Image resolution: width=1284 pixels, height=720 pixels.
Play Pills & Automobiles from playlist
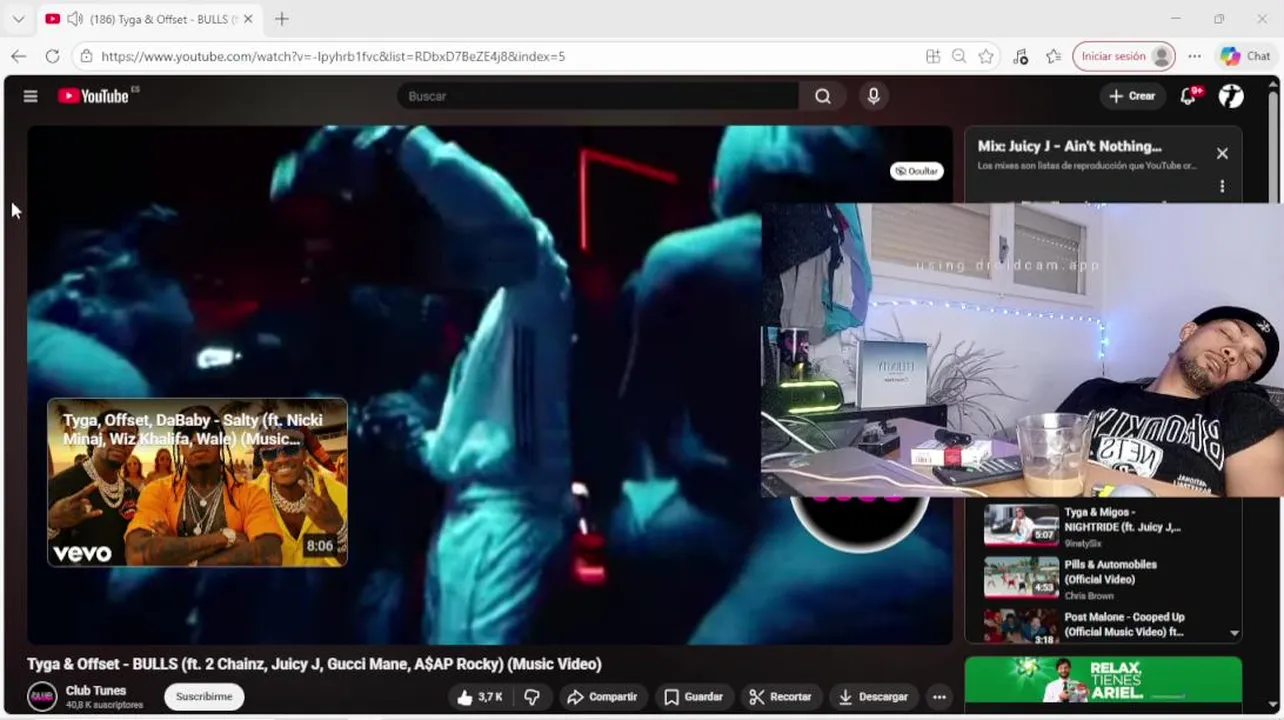click(1100, 577)
